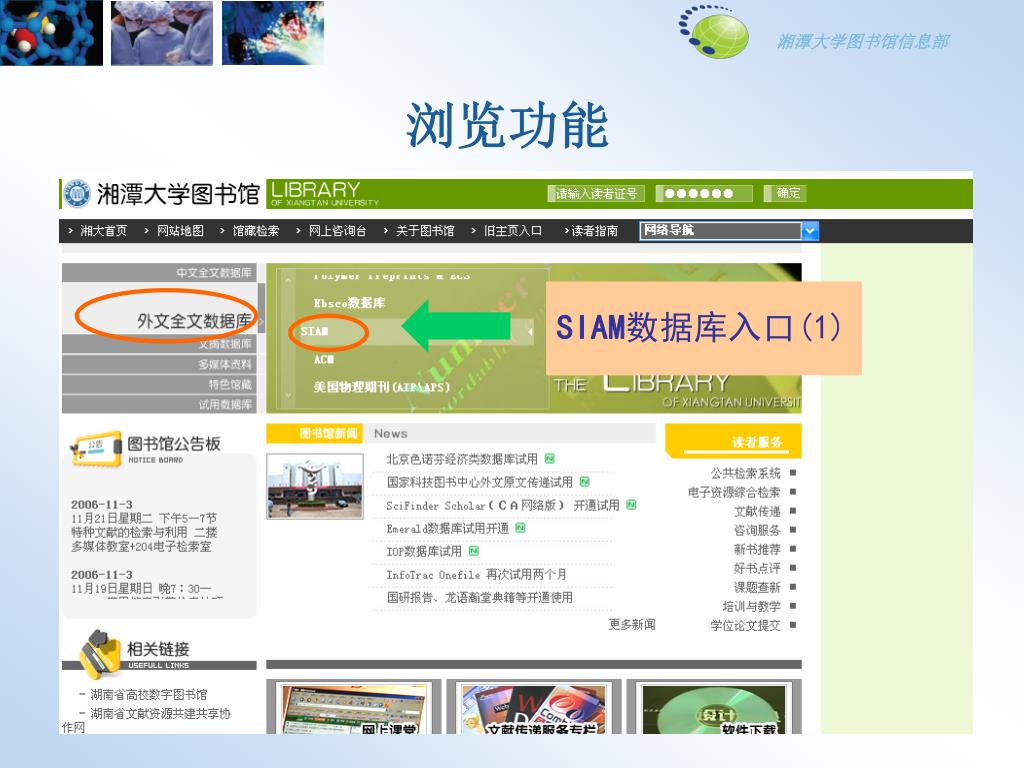Click scroll-up arrow of database list
1024x768 pixels.
point(289,279)
